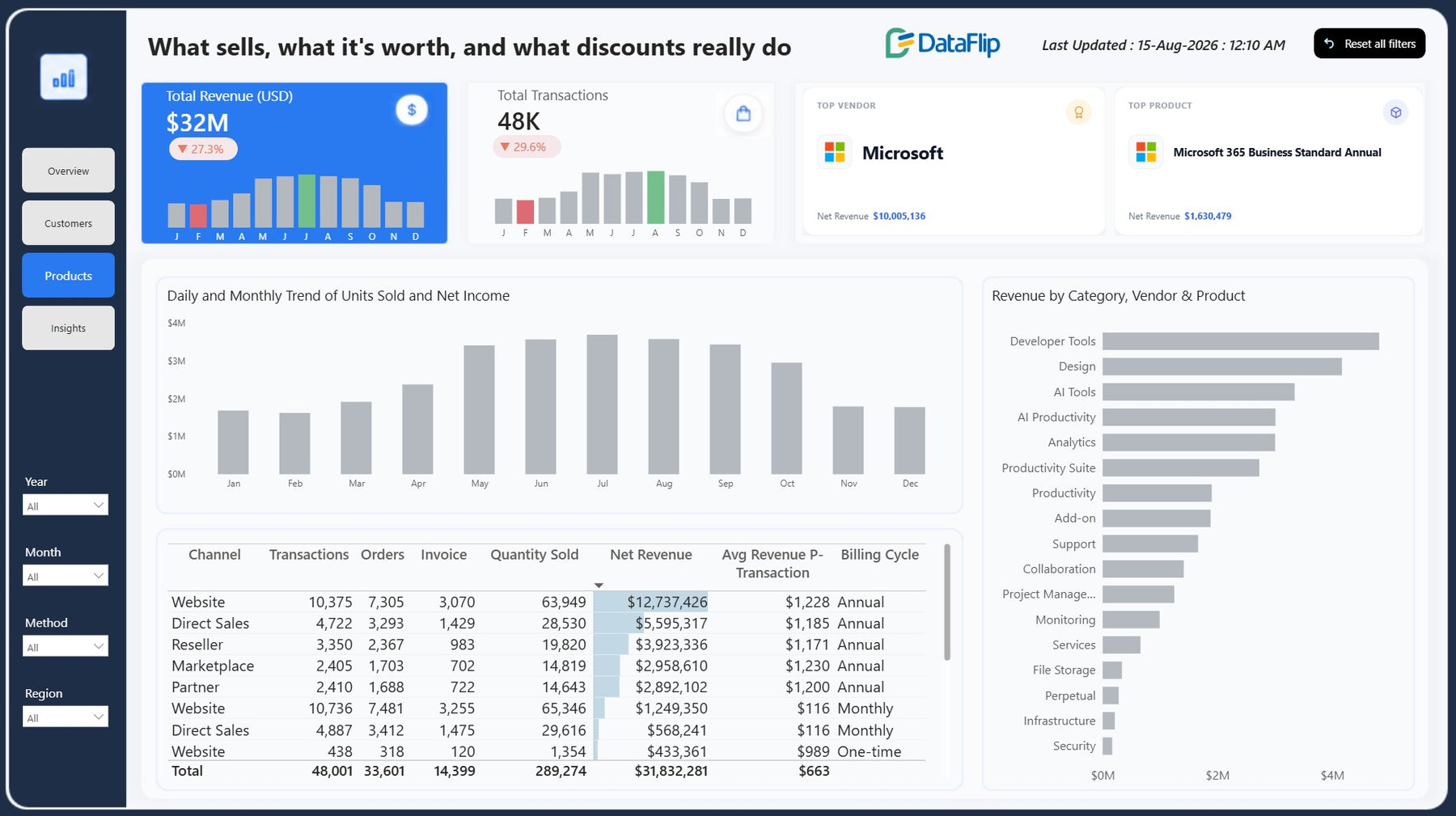
Task: Click the shopping bag icon on Total Transactions card
Action: [x=743, y=114]
